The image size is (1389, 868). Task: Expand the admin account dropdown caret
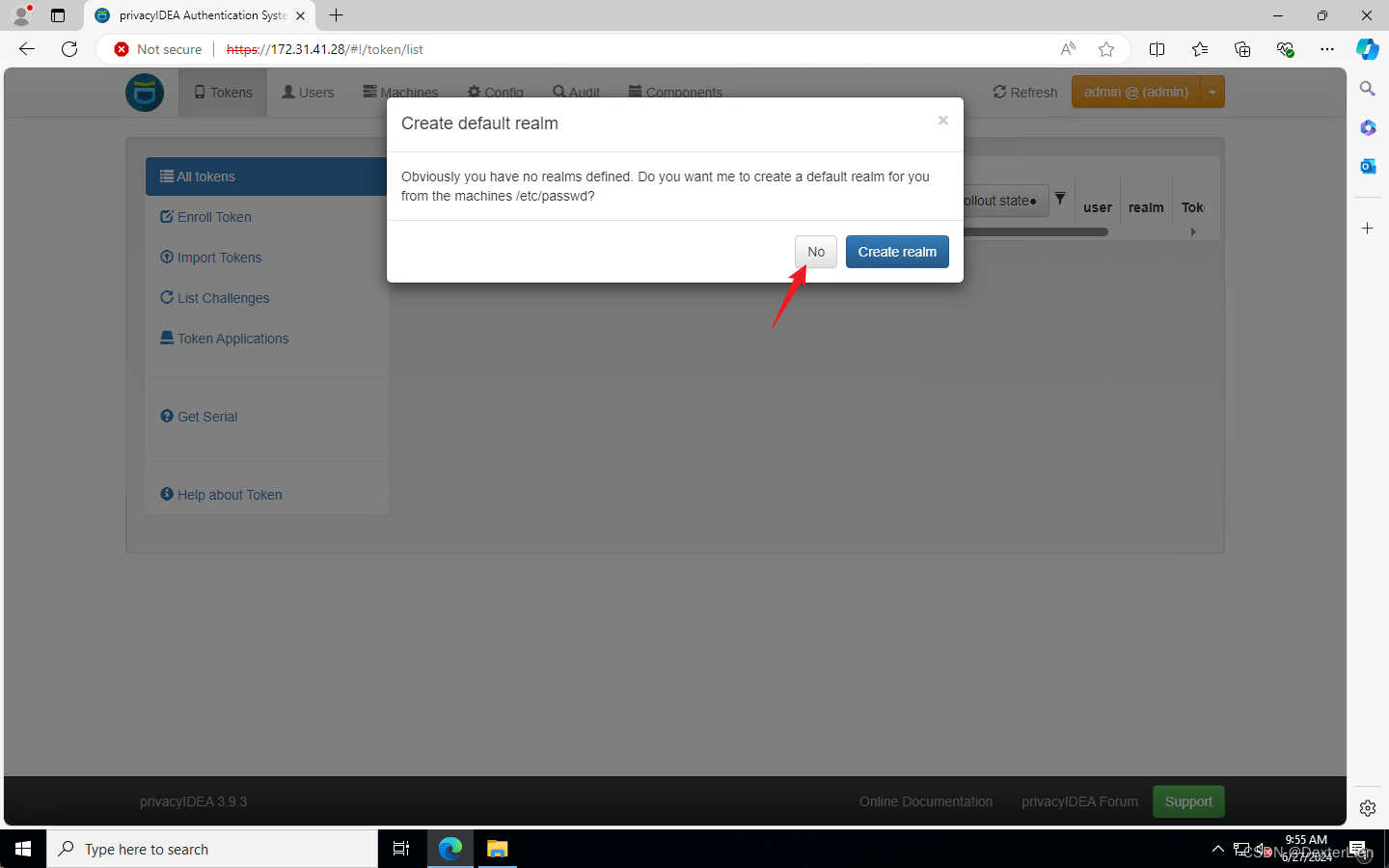click(1212, 92)
